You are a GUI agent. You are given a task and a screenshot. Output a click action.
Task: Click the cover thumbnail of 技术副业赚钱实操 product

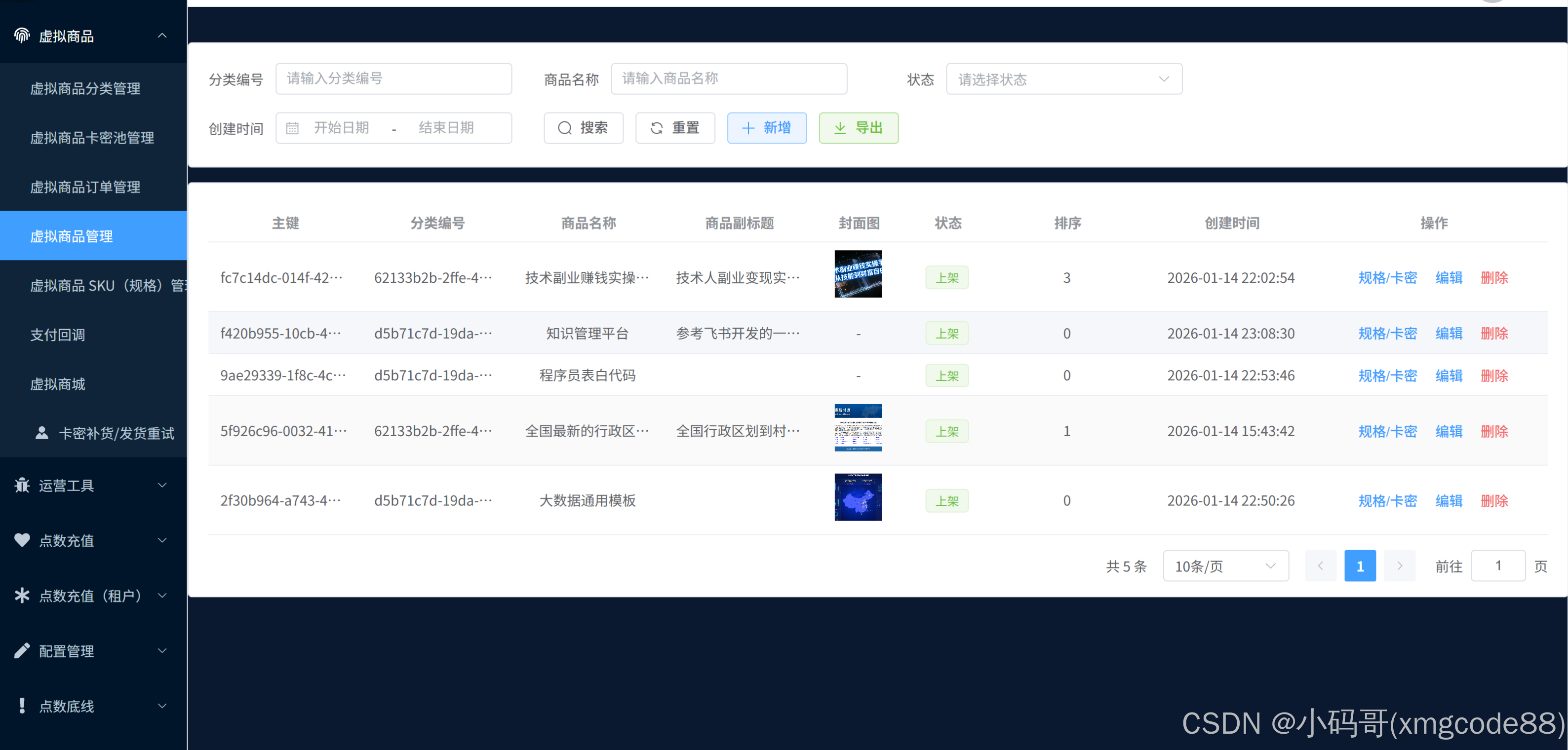(x=858, y=274)
